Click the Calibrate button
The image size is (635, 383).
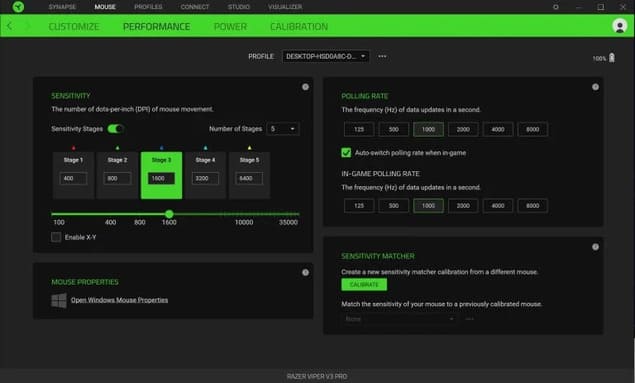click(364, 285)
